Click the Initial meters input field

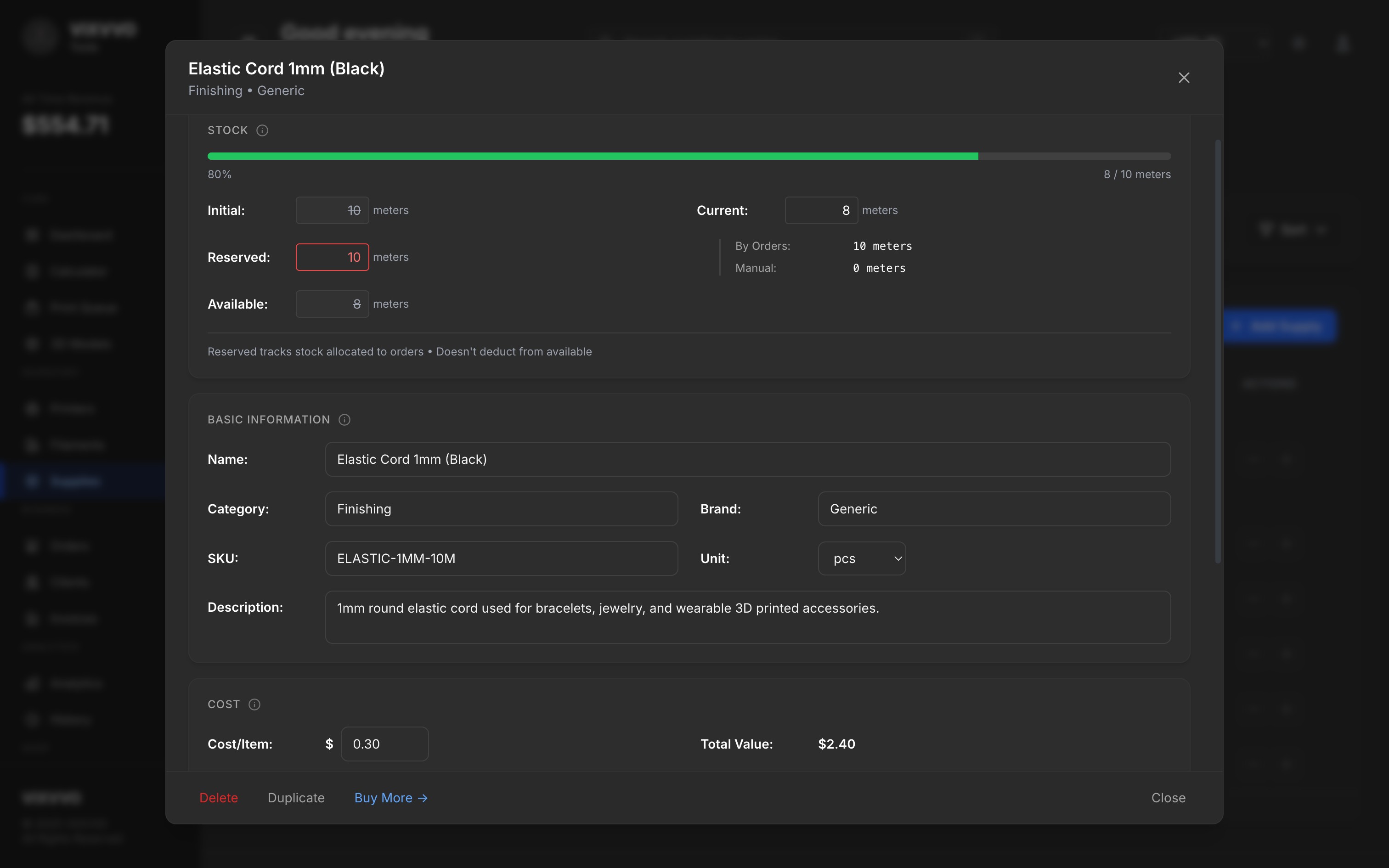point(332,210)
